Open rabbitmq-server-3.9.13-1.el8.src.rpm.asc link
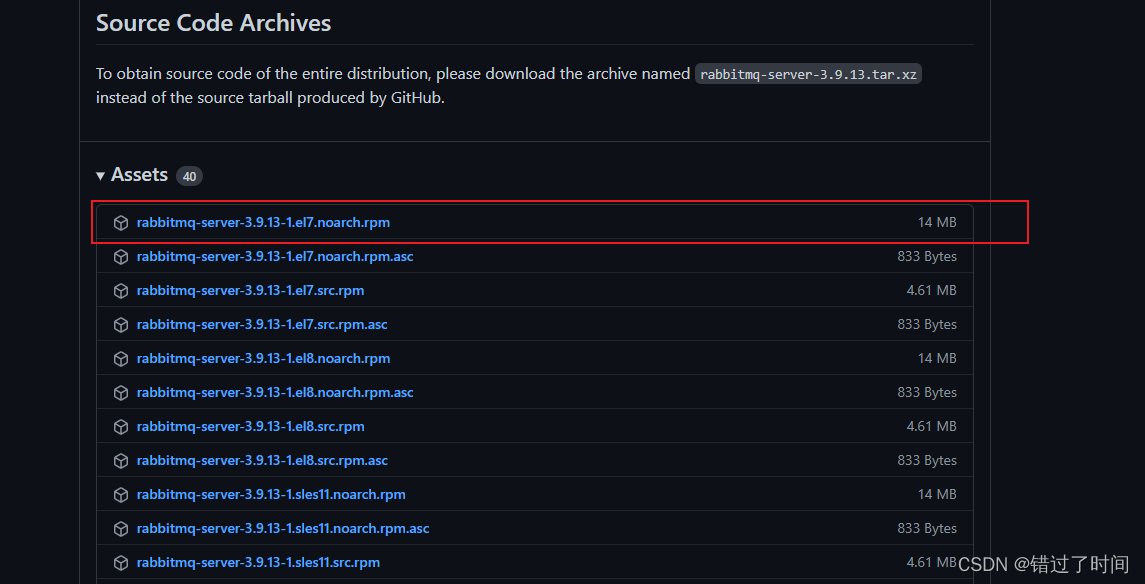The height and width of the screenshot is (584, 1145). [262, 460]
